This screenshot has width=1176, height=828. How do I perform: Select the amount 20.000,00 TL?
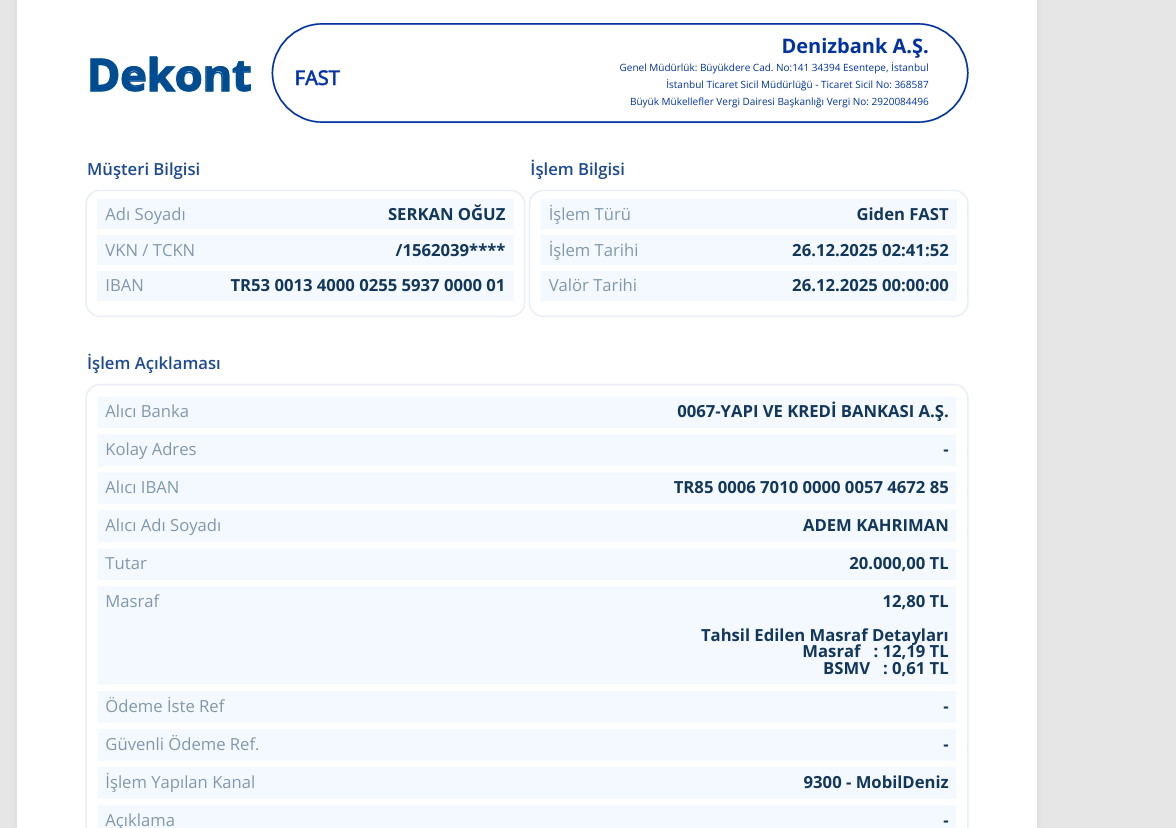(898, 563)
